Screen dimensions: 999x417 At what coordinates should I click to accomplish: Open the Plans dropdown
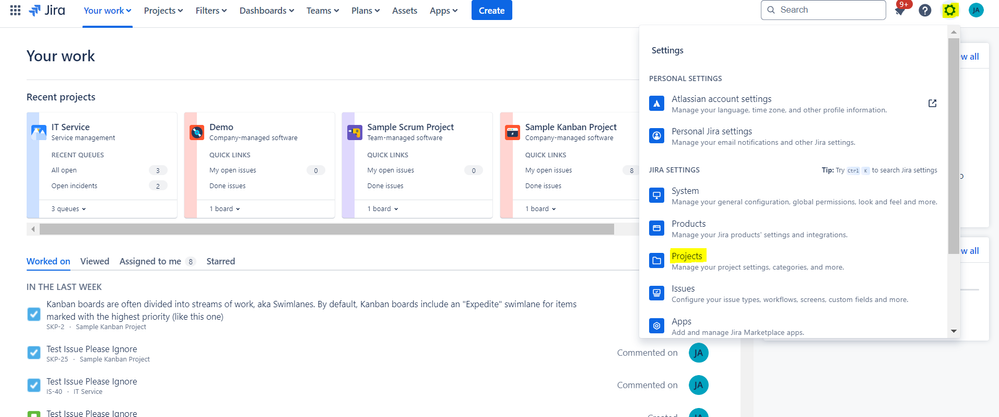pyautogui.click(x=366, y=11)
